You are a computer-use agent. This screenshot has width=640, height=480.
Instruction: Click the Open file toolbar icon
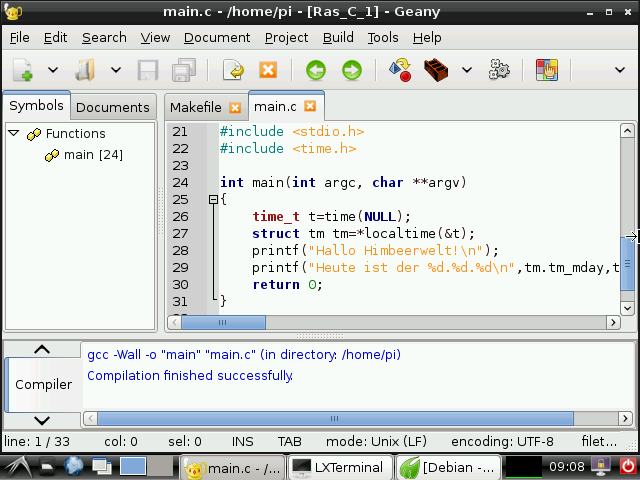coord(85,70)
